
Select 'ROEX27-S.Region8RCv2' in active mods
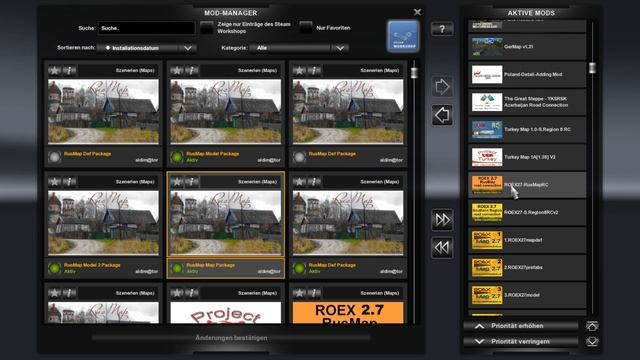tap(527, 212)
